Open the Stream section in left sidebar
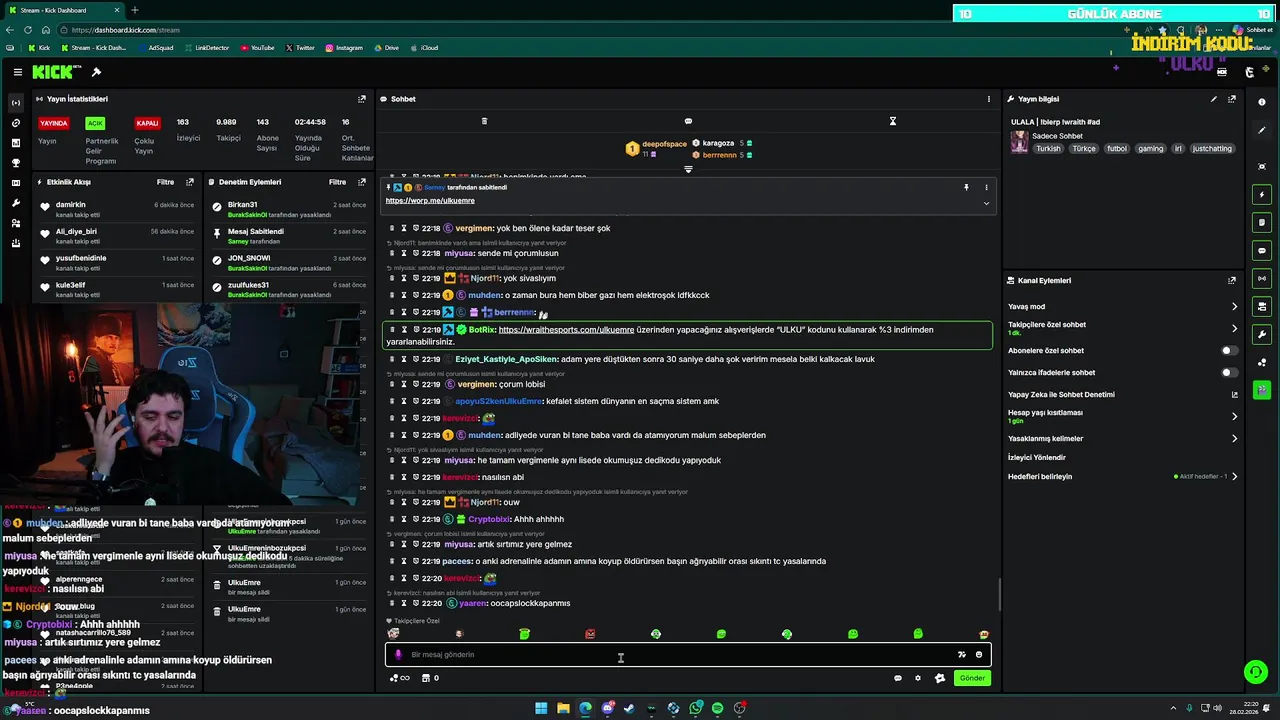1280x720 pixels. 15,103
